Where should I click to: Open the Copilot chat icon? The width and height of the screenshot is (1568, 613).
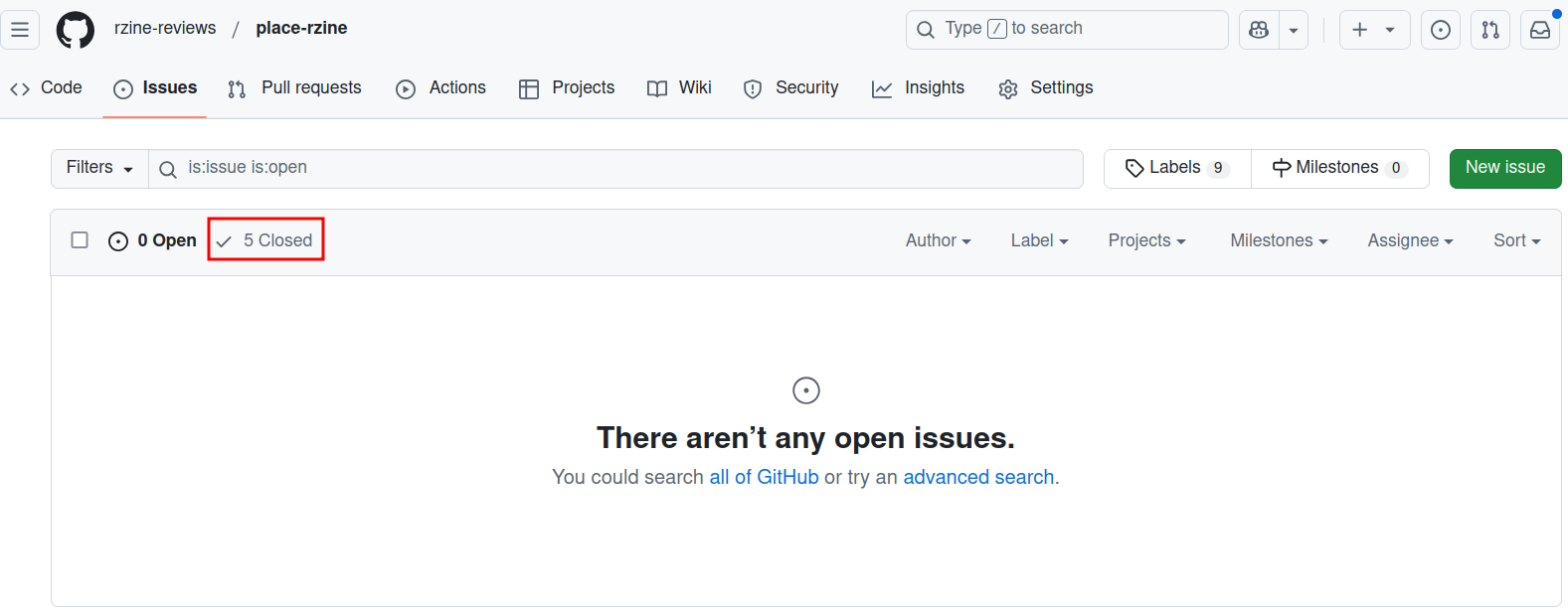coord(1259,30)
